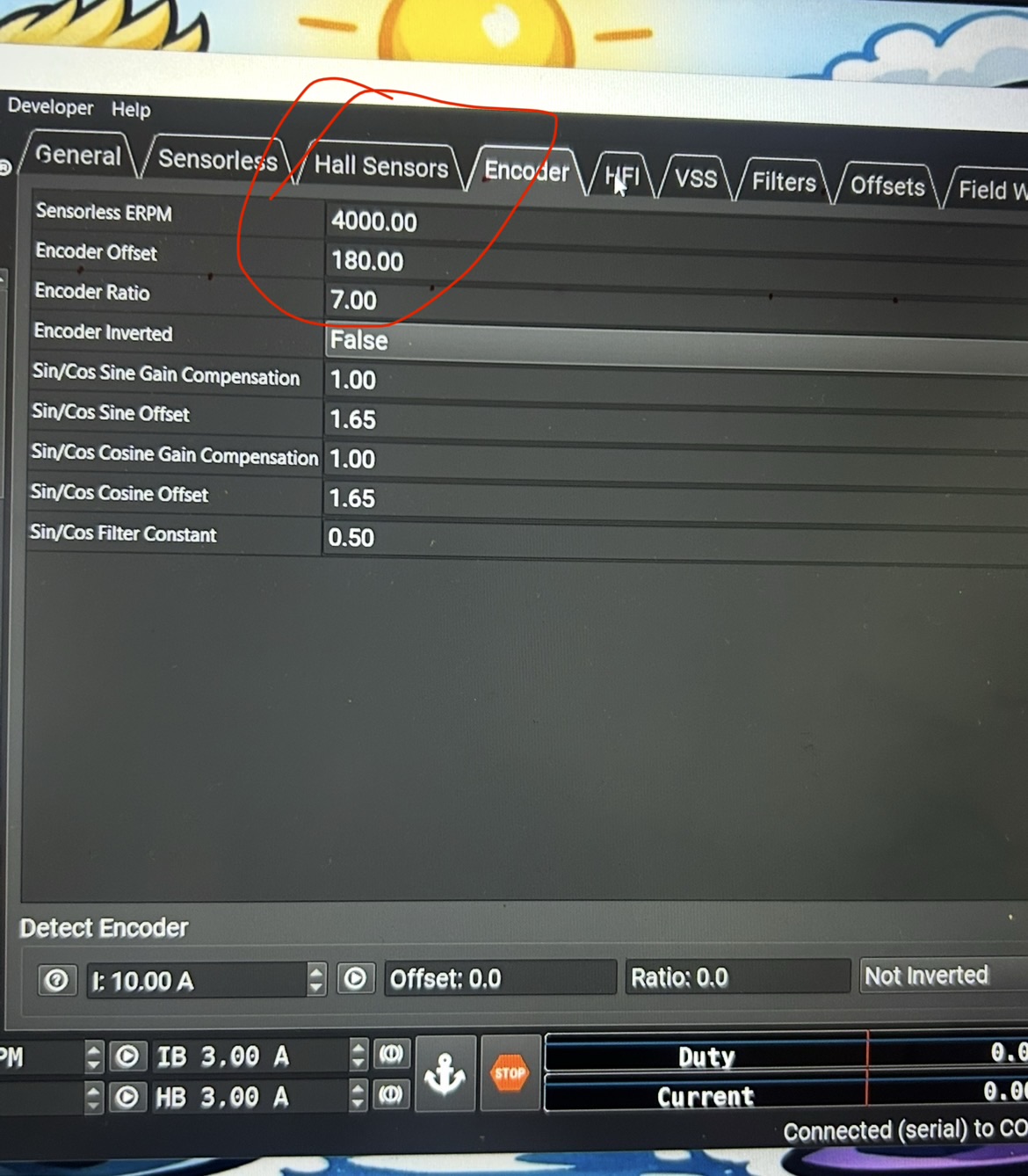Viewport: 1028px width, 1176px height.
Task: Start IB brake current with its play button
Action: (x=127, y=1056)
